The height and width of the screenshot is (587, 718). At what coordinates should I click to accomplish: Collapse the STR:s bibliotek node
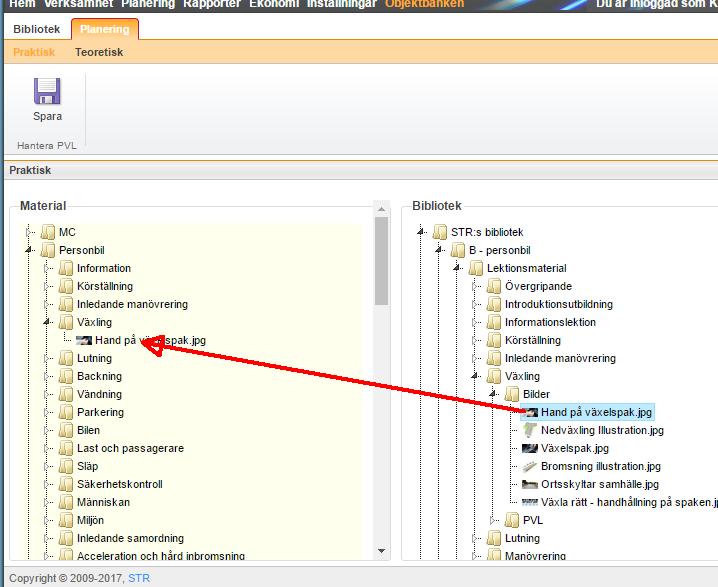coord(421,232)
